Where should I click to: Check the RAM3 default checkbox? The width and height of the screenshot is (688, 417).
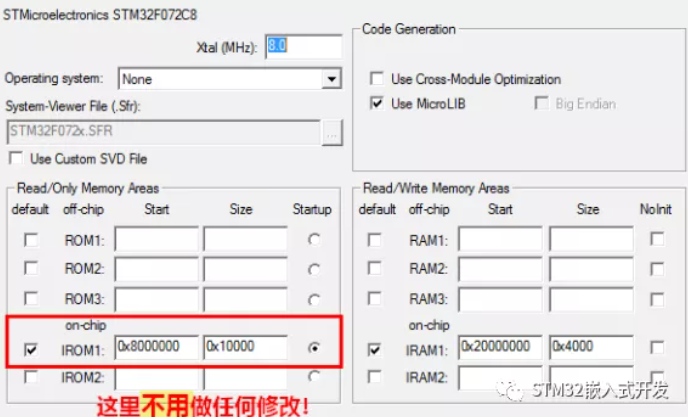(374, 299)
